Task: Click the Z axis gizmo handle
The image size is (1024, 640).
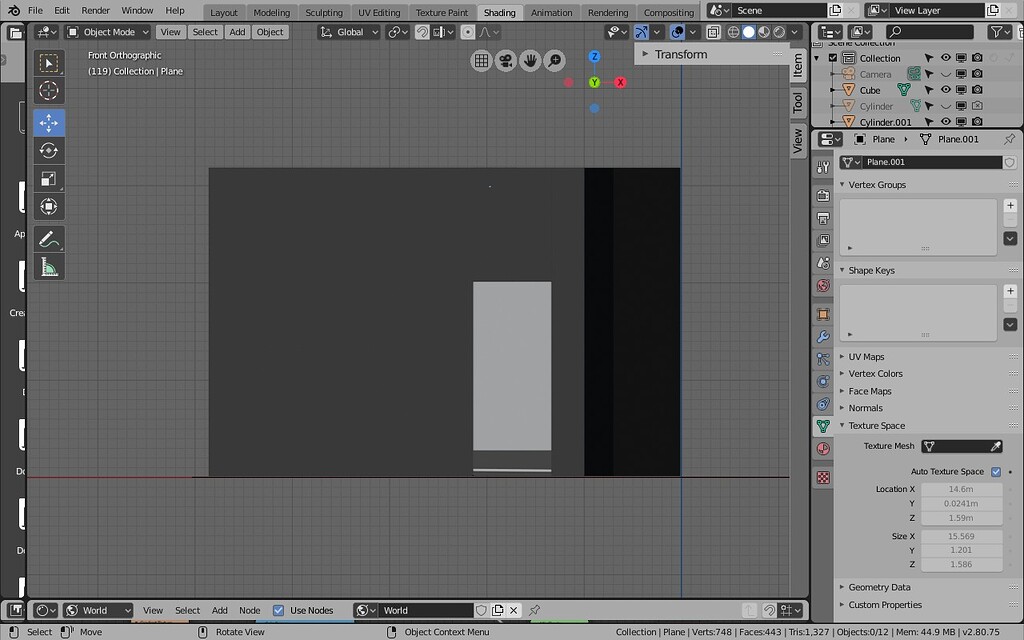Action: coord(594,56)
